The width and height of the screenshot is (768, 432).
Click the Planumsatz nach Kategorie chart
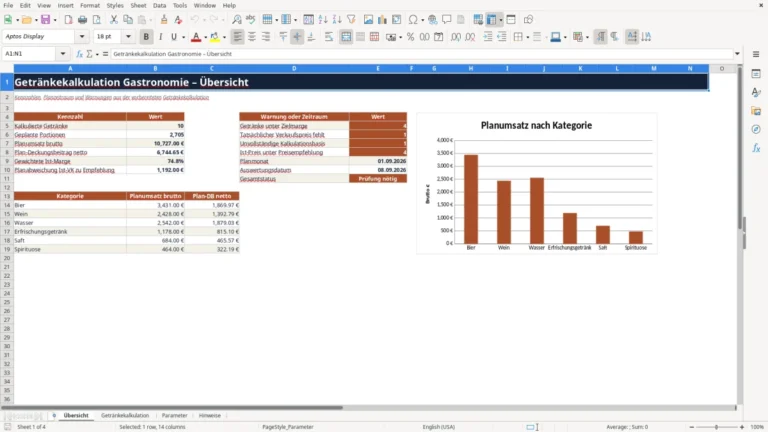pos(536,183)
